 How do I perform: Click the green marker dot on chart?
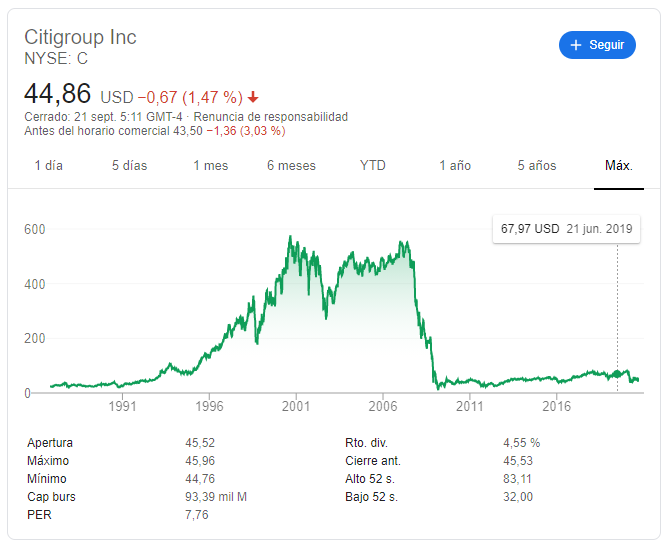pos(617,374)
